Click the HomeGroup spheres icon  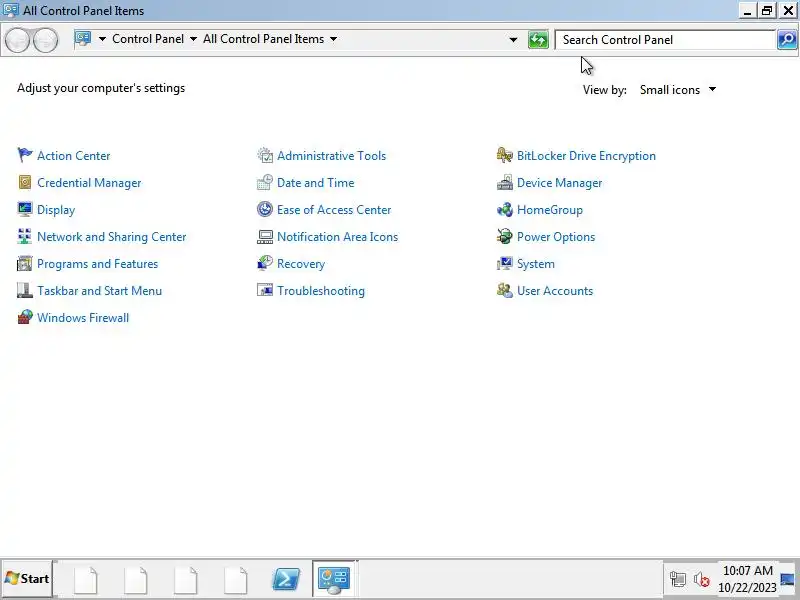tap(505, 209)
